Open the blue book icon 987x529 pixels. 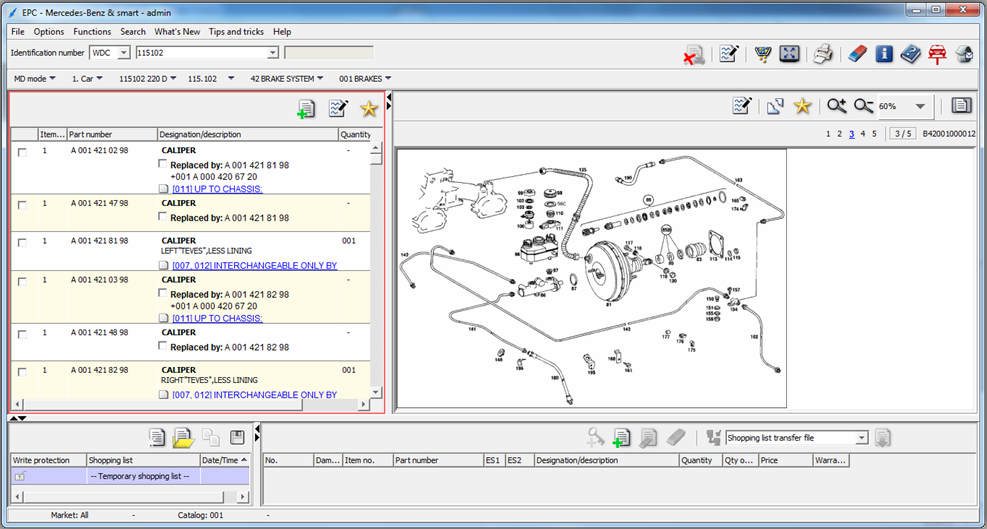click(x=910, y=54)
